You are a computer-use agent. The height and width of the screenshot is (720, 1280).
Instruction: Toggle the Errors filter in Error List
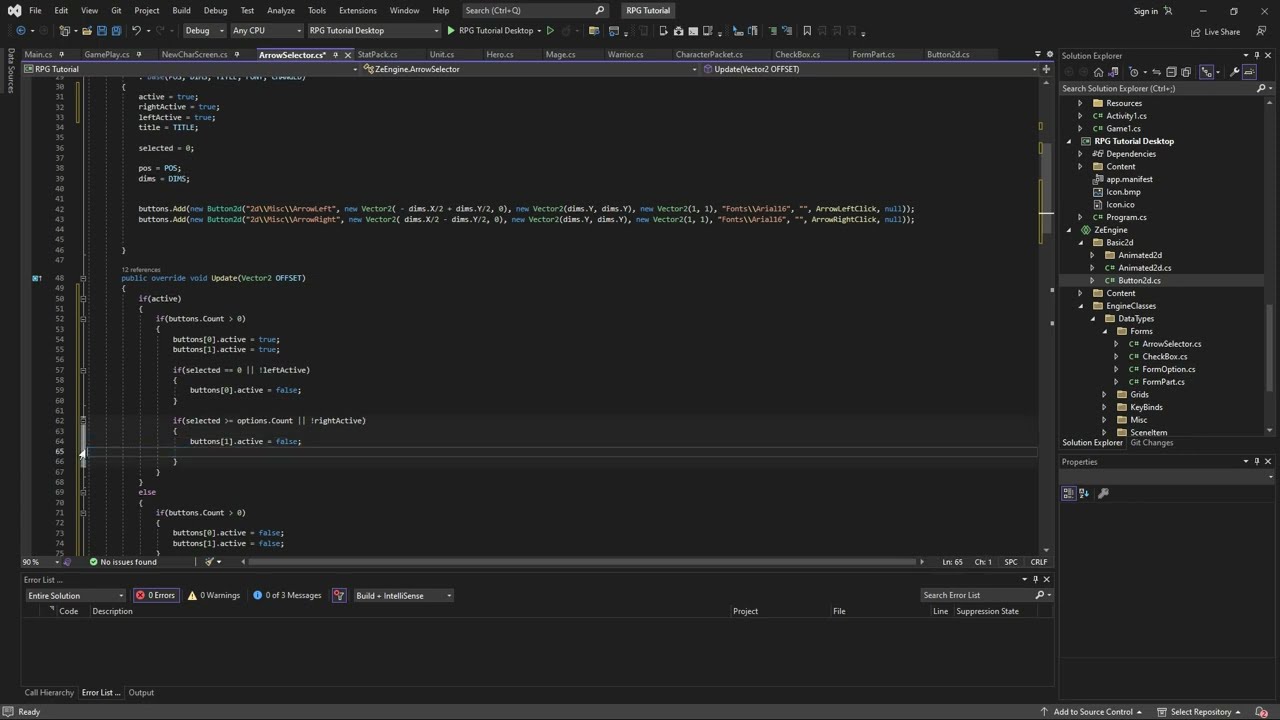pos(156,595)
